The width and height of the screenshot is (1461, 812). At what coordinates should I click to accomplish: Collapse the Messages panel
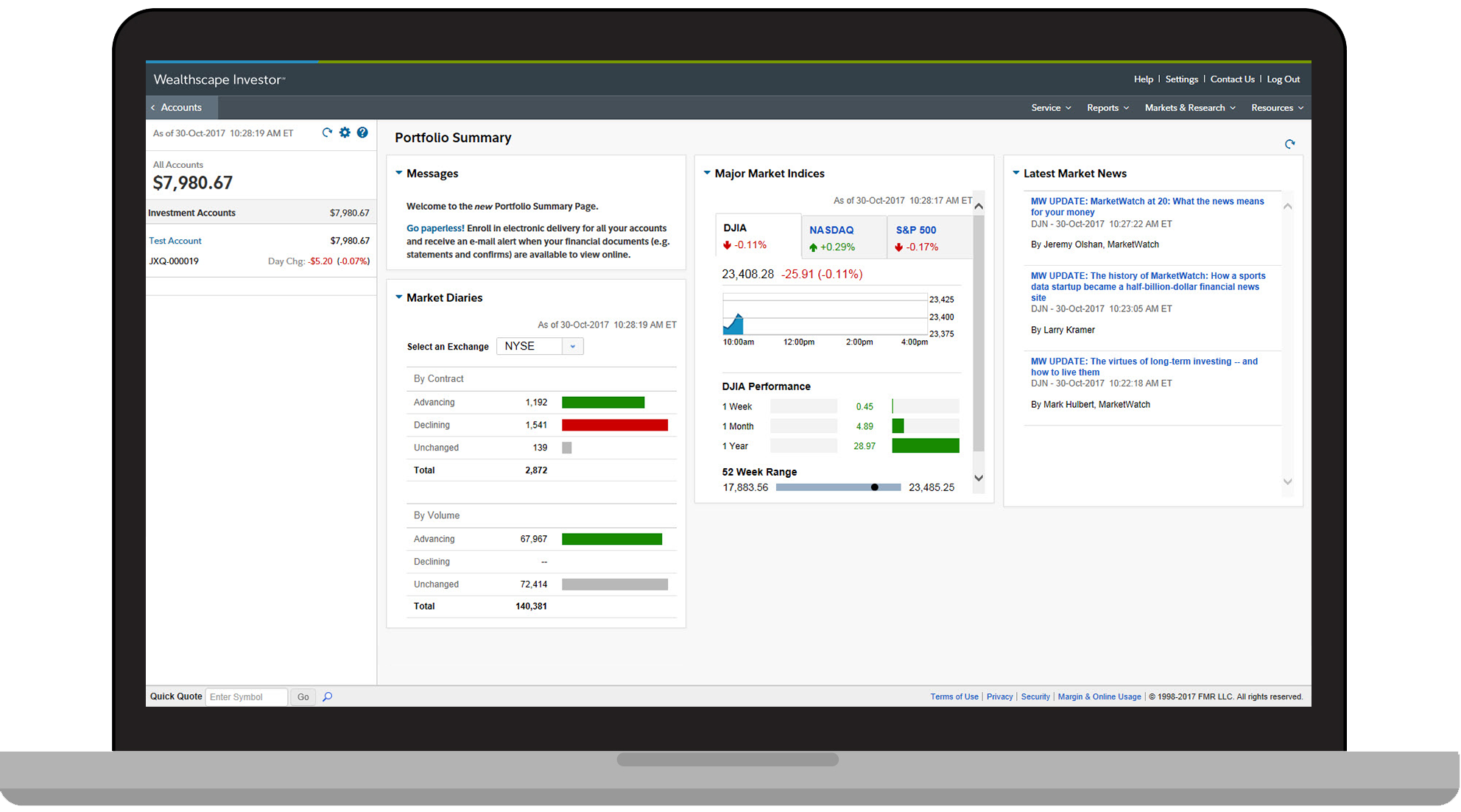(399, 173)
